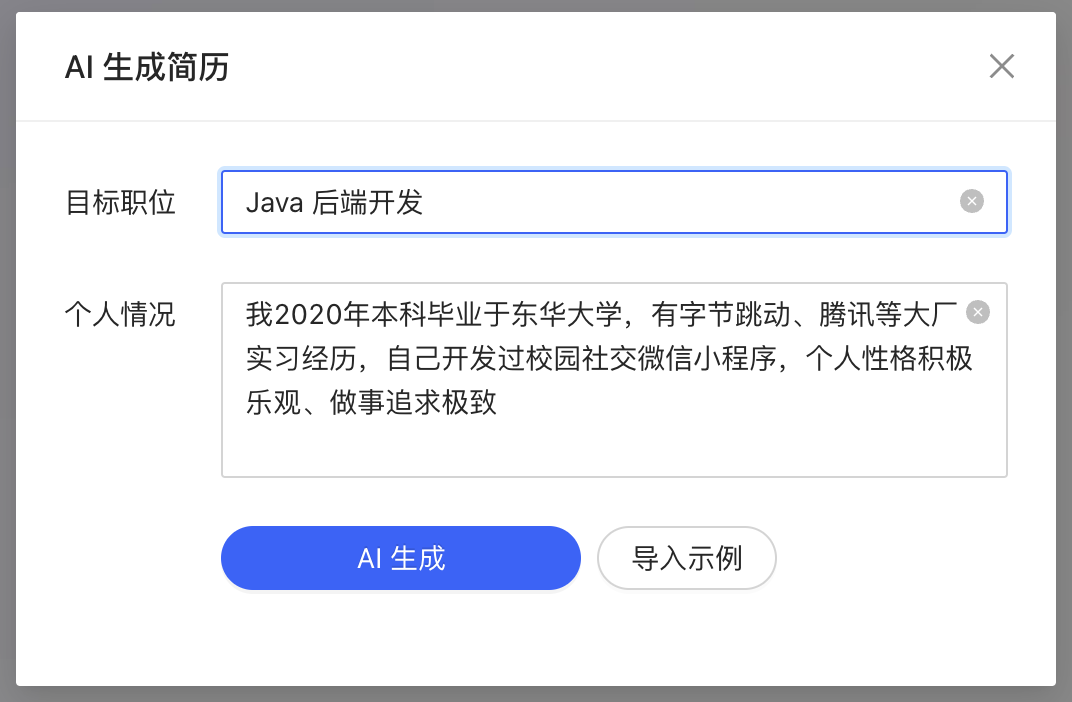Click the AI 生成 button
1072x702 pixels.
pyautogui.click(x=401, y=558)
